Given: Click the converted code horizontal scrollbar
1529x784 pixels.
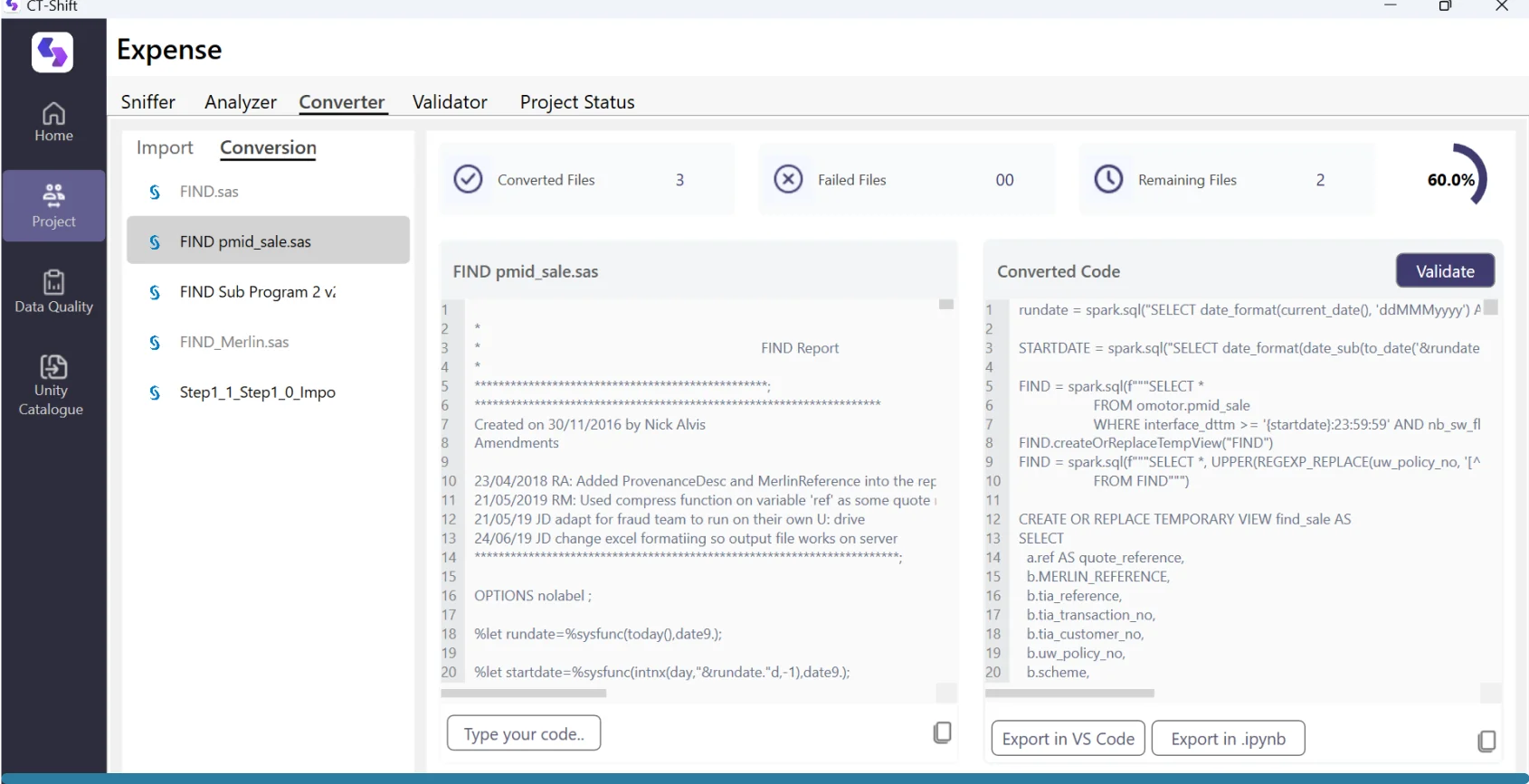Looking at the screenshot, I should click(1069, 694).
